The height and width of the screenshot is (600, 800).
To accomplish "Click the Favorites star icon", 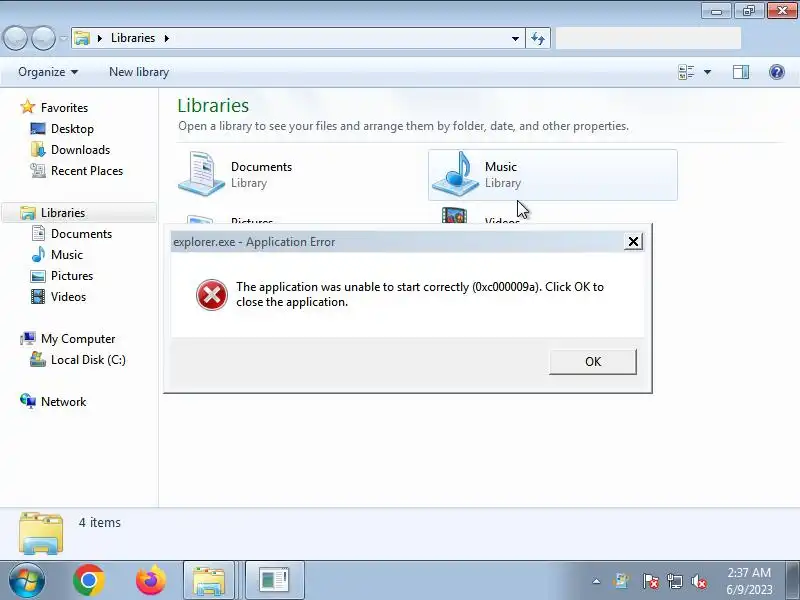I will pos(28,107).
